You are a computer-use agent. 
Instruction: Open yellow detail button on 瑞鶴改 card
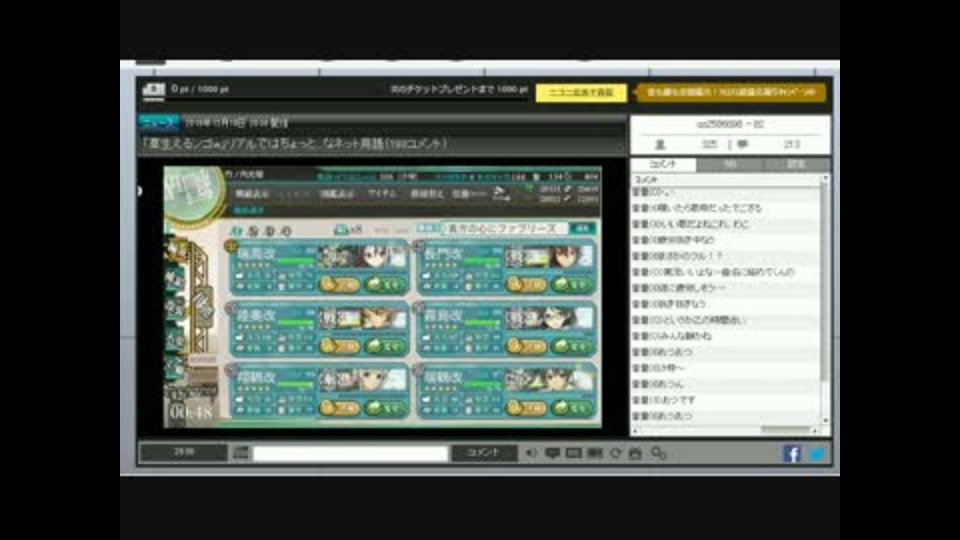(x=526, y=407)
